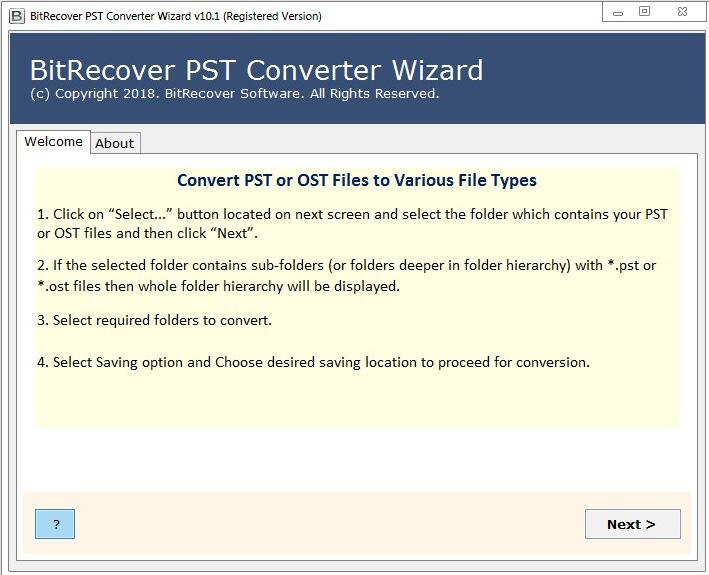Viewport: 709px width, 575px height.
Task: Click the 'BitRecover PST Converter Wizard' banner title
Action: 256,70
